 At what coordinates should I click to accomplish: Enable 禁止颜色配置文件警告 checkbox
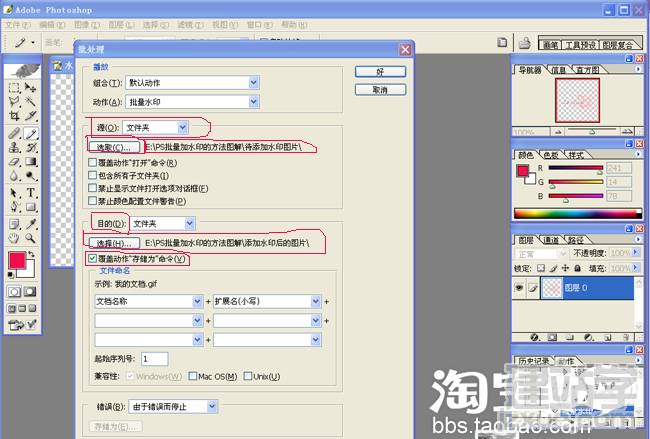coord(92,201)
